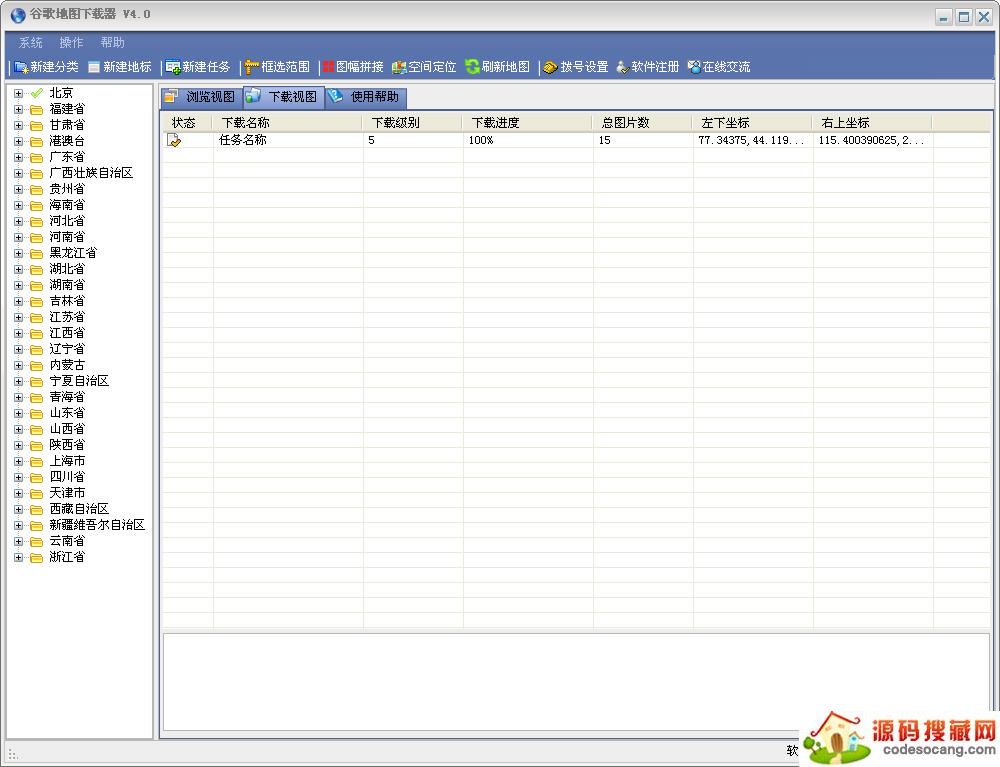Click the task status icon in 任务名称 row
This screenshot has width=1000, height=767.
point(174,140)
